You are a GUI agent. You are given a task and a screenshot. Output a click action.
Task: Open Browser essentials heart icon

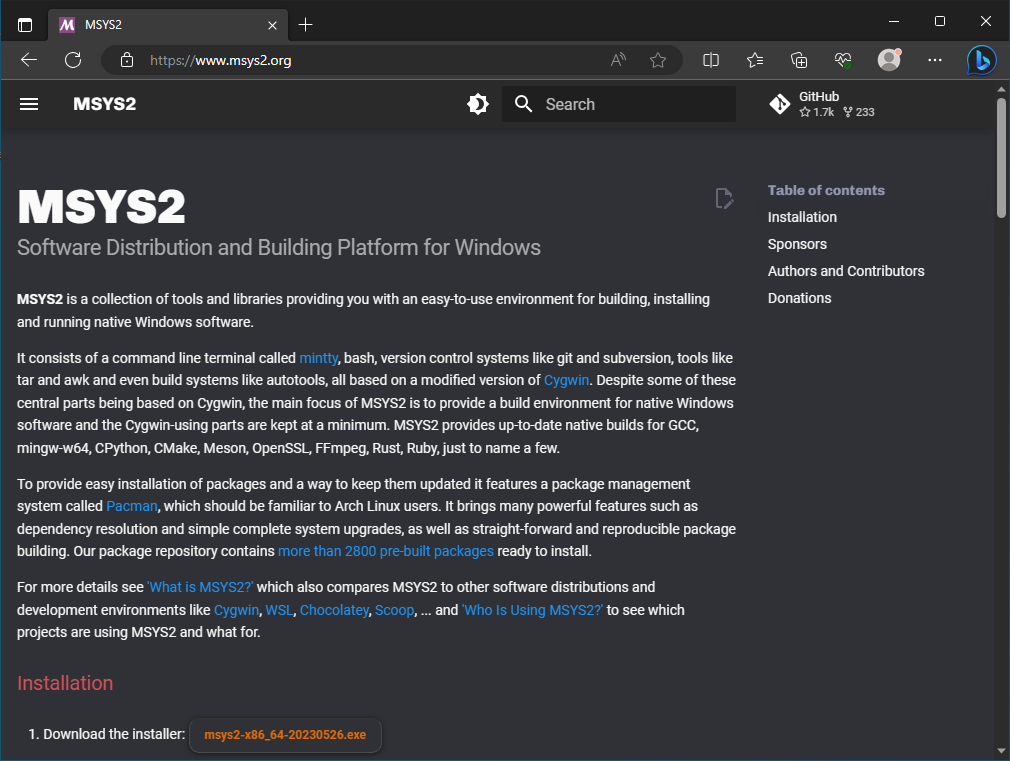[x=843, y=60]
